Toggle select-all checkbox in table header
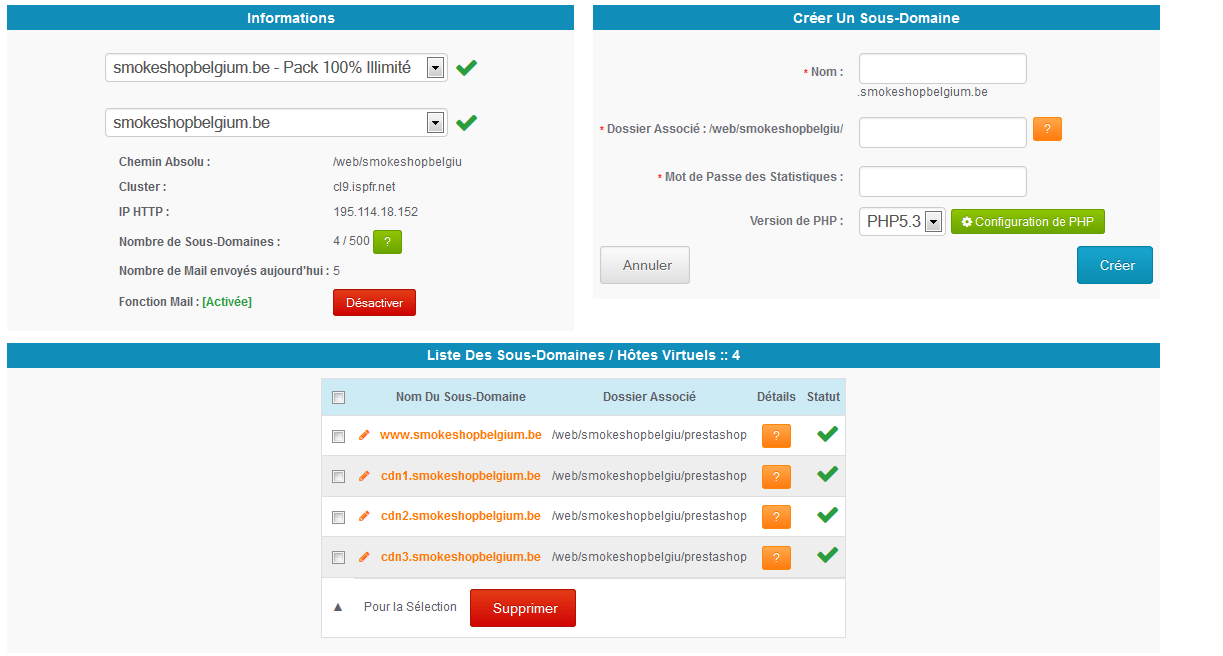 [338, 398]
